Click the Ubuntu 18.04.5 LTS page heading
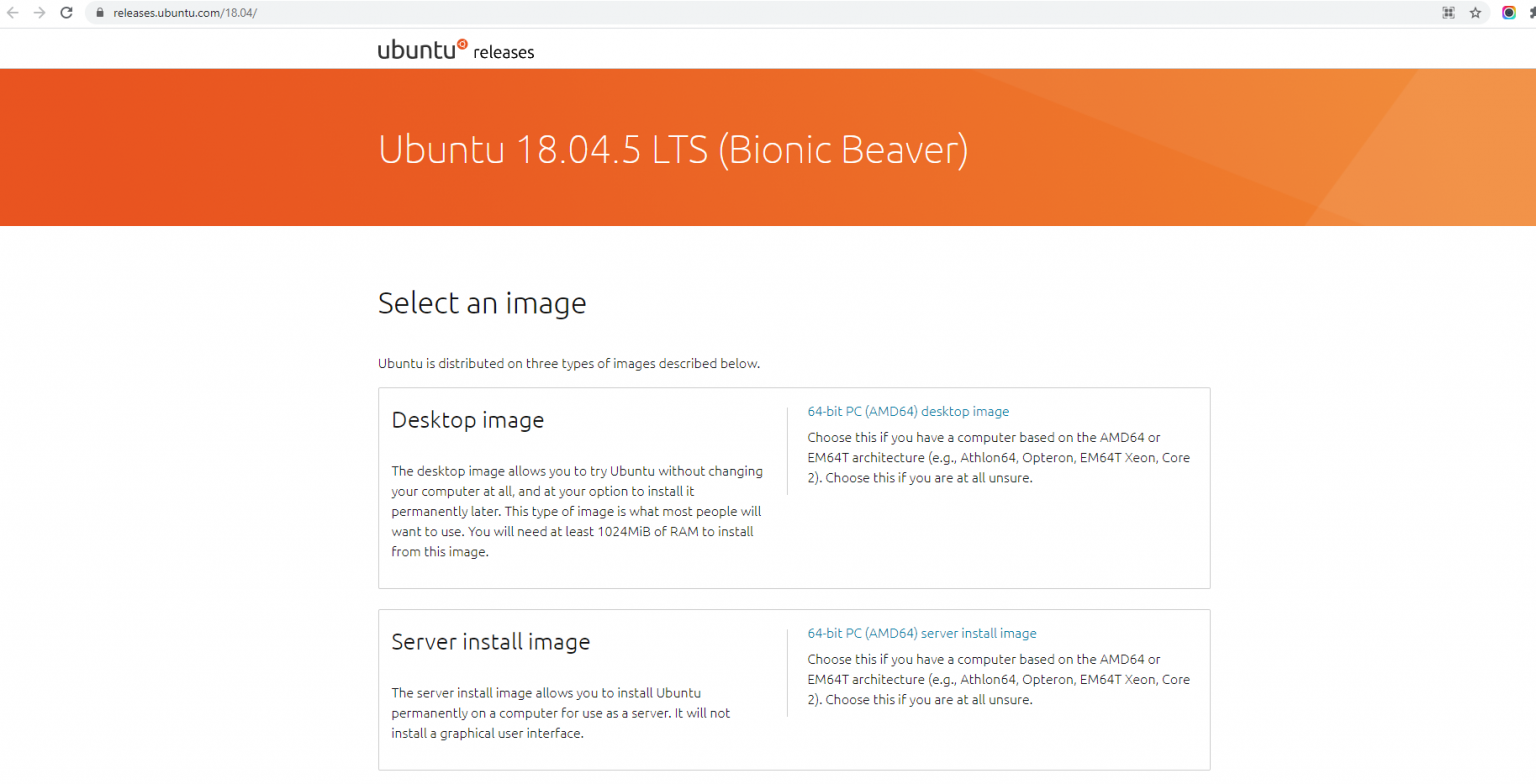This screenshot has height=784, width=1536. pos(673,148)
